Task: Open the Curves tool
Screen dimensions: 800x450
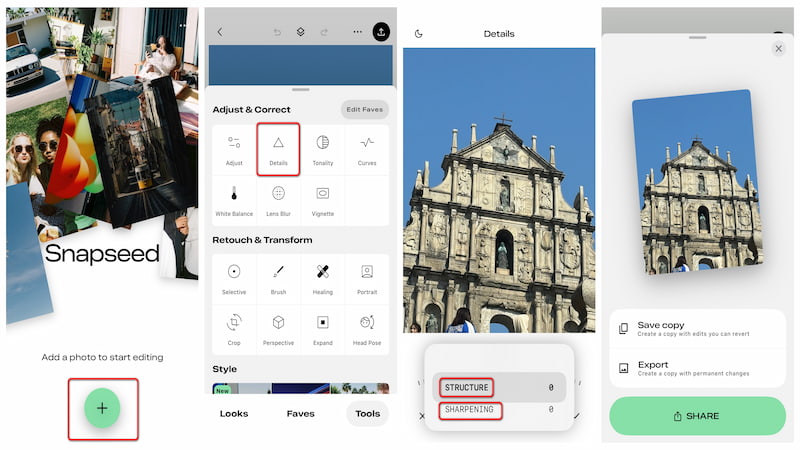Action: click(367, 150)
